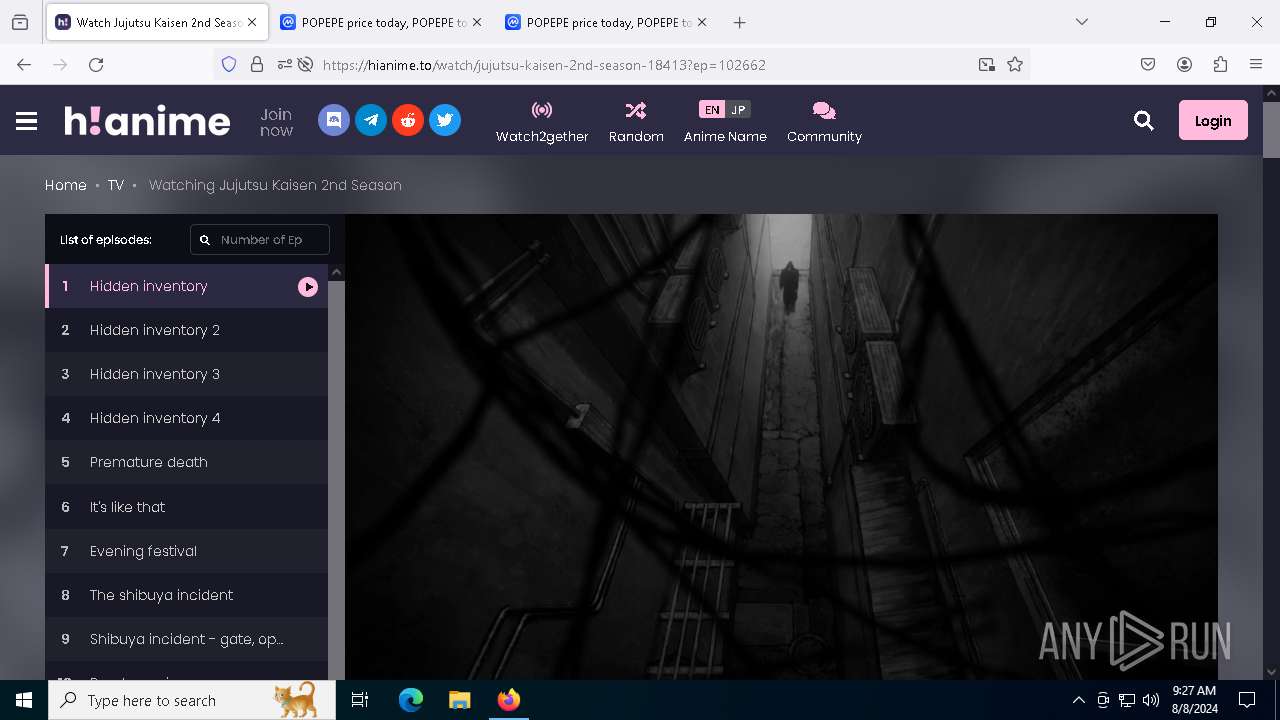
Task: Click the page vertical scrollbar thumb
Action: [x=1272, y=130]
